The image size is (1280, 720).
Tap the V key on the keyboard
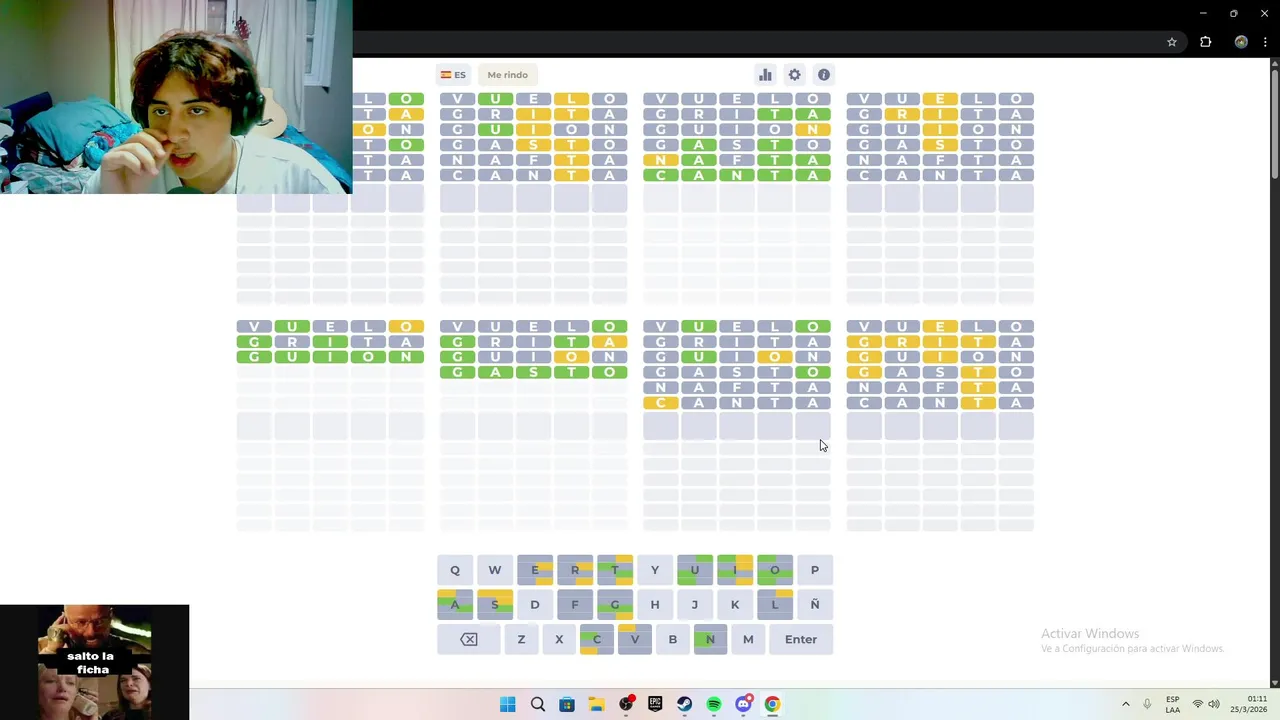635,639
